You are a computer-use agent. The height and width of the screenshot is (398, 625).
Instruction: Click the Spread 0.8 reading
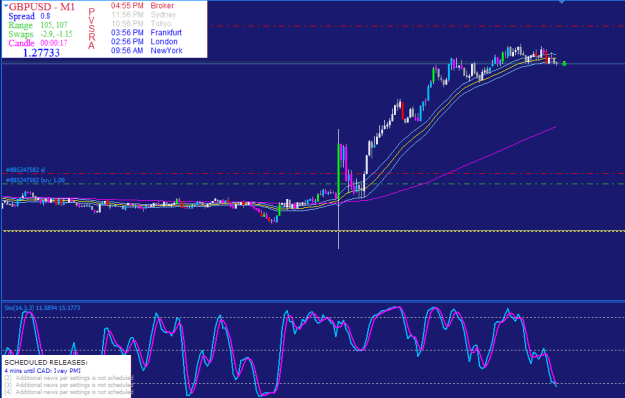tap(29, 16)
